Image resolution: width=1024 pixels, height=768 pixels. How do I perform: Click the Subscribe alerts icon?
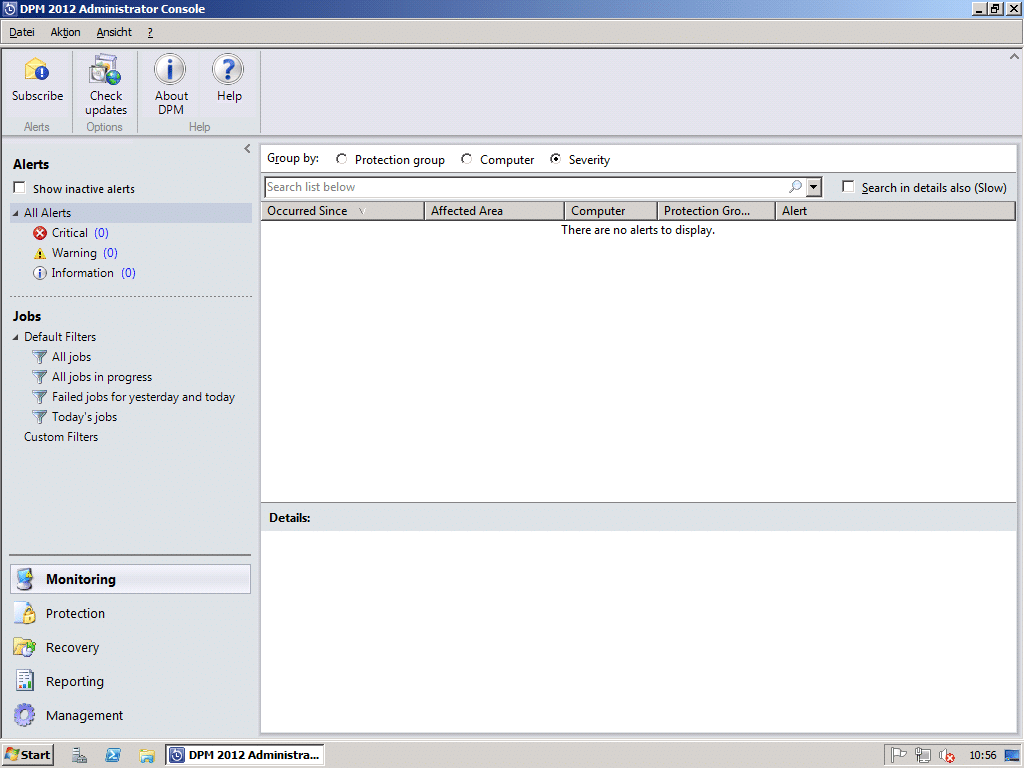tap(37, 69)
